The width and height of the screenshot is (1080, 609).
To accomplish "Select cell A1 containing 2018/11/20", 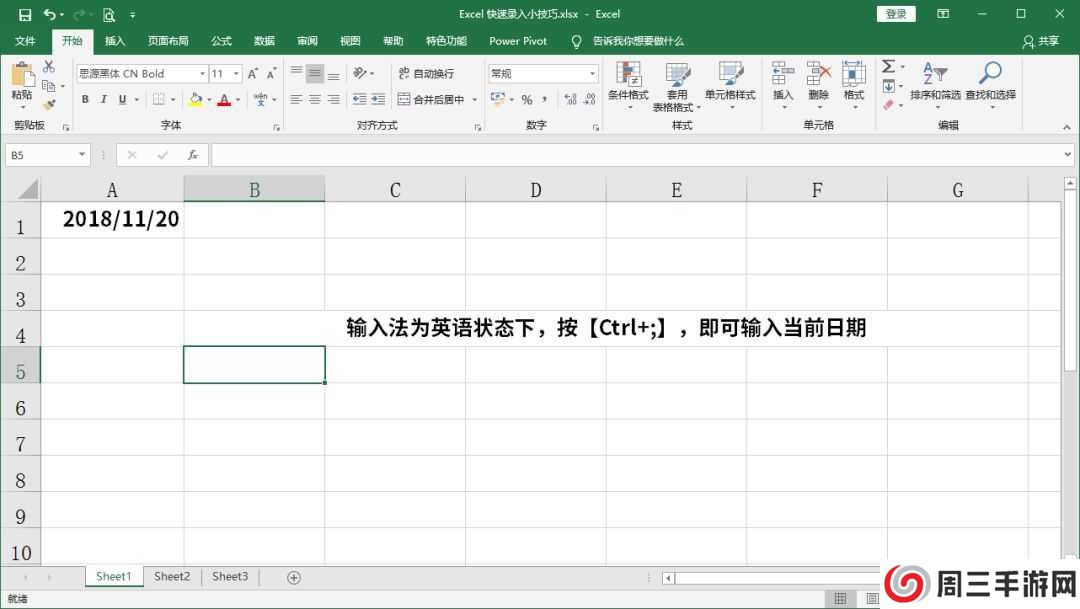I will click(112, 220).
